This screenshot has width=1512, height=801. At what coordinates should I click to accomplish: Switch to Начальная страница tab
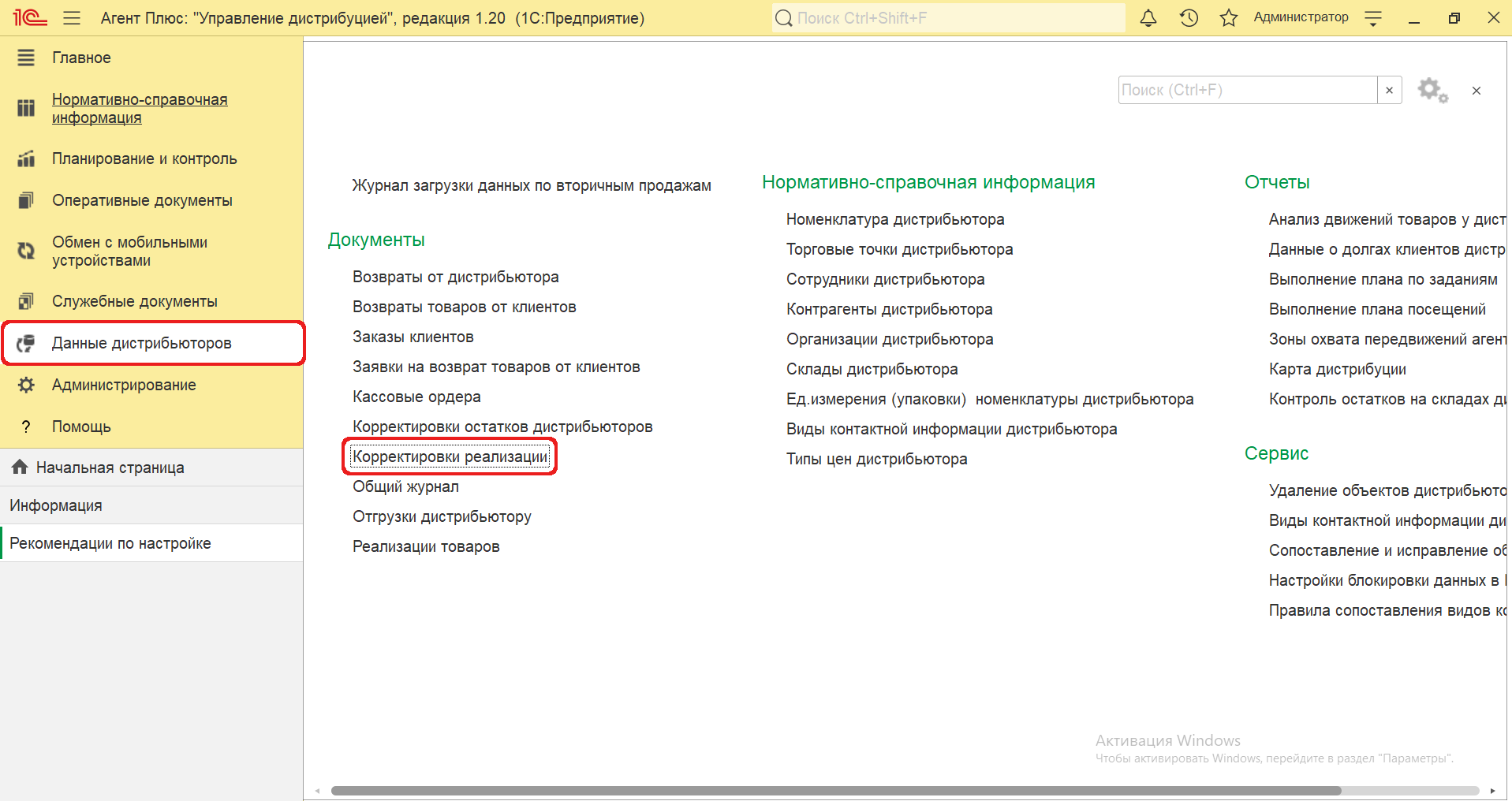(x=151, y=468)
